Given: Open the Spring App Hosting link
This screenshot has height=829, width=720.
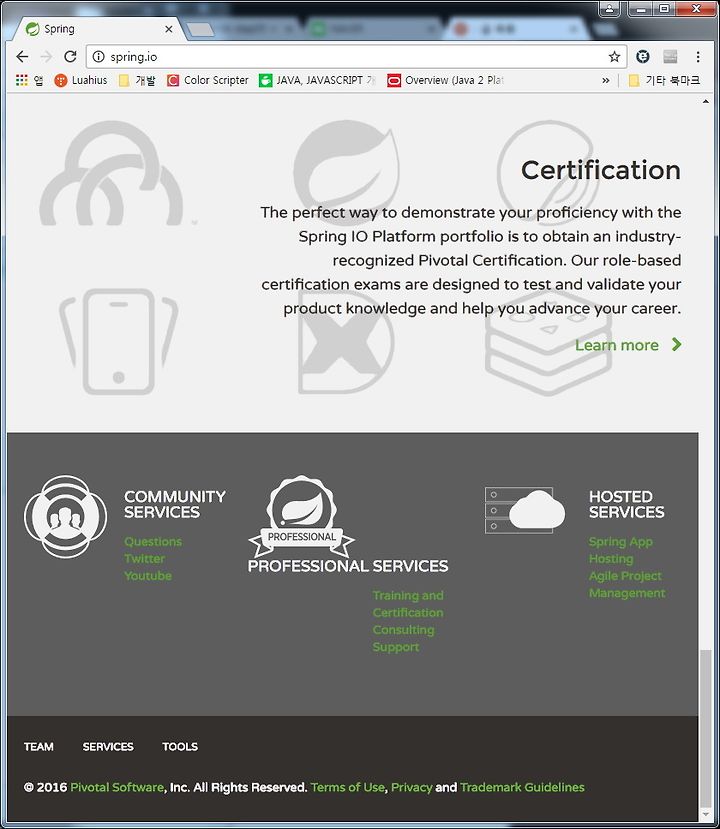Looking at the screenshot, I should (x=621, y=550).
